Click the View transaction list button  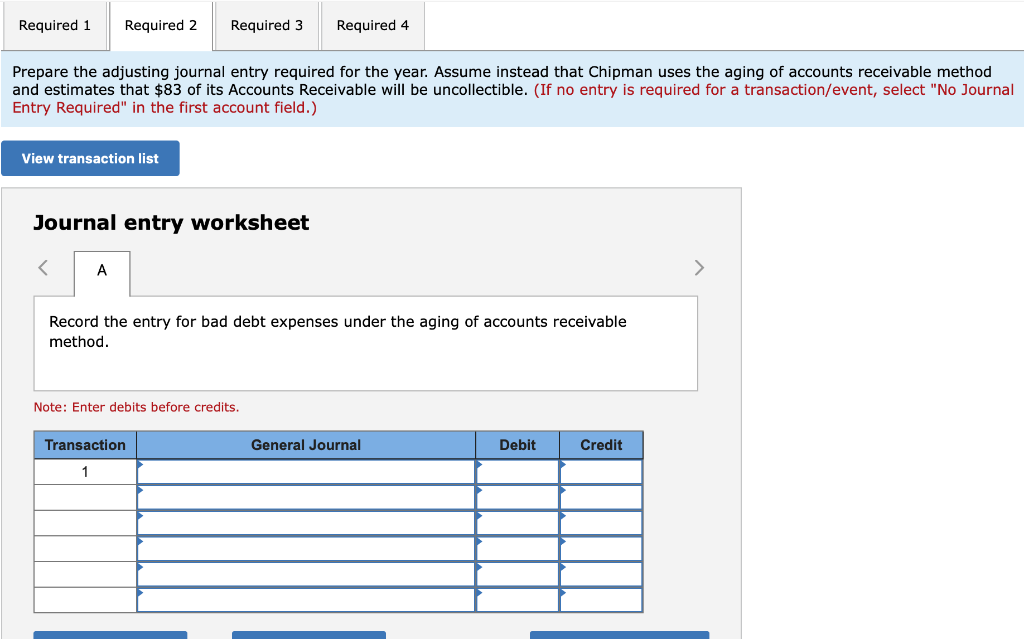click(x=90, y=158)
